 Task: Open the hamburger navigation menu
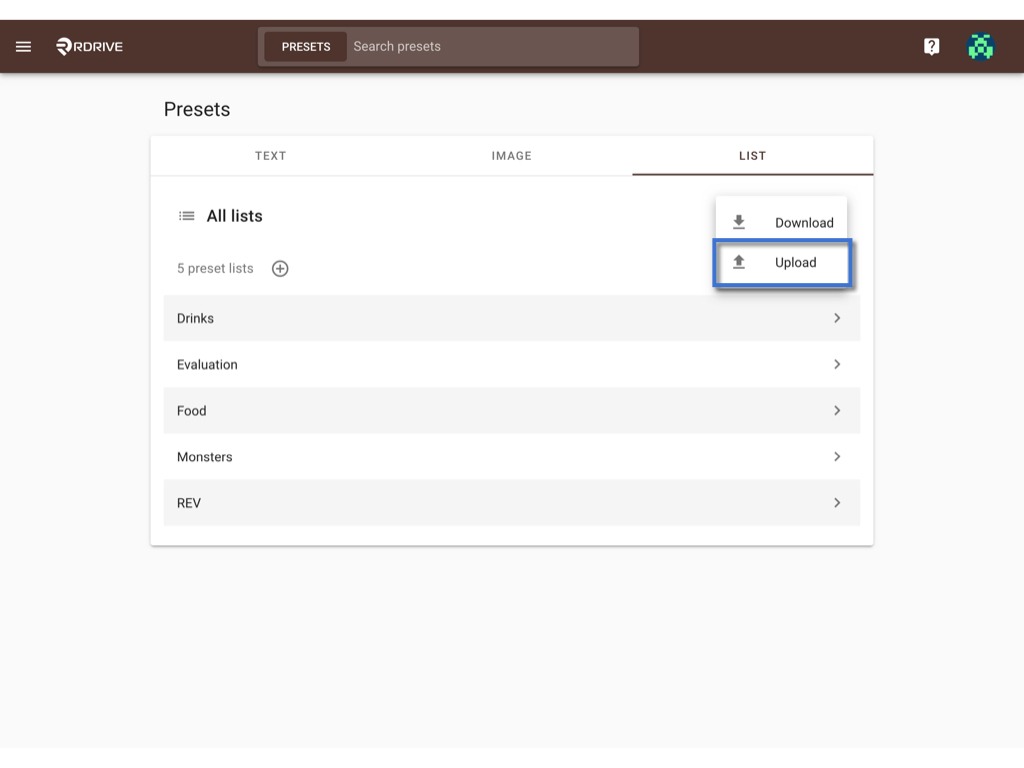click(24, 46)
